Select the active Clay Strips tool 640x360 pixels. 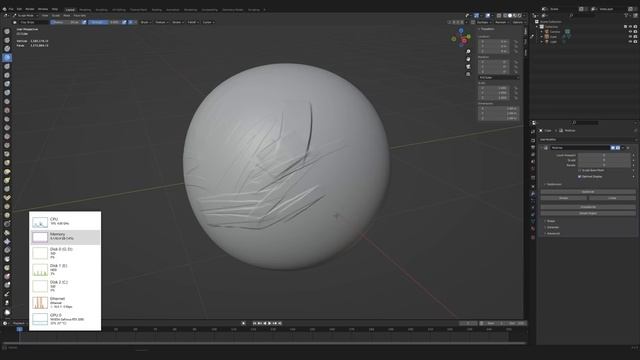(x=7, y=58)
